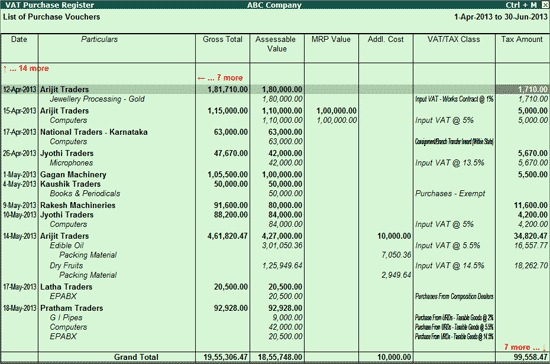The image size is (550, 364).
Task: Open Rakesh Machineries voucher dated 9-May-2013
Action: coord(275,205)
